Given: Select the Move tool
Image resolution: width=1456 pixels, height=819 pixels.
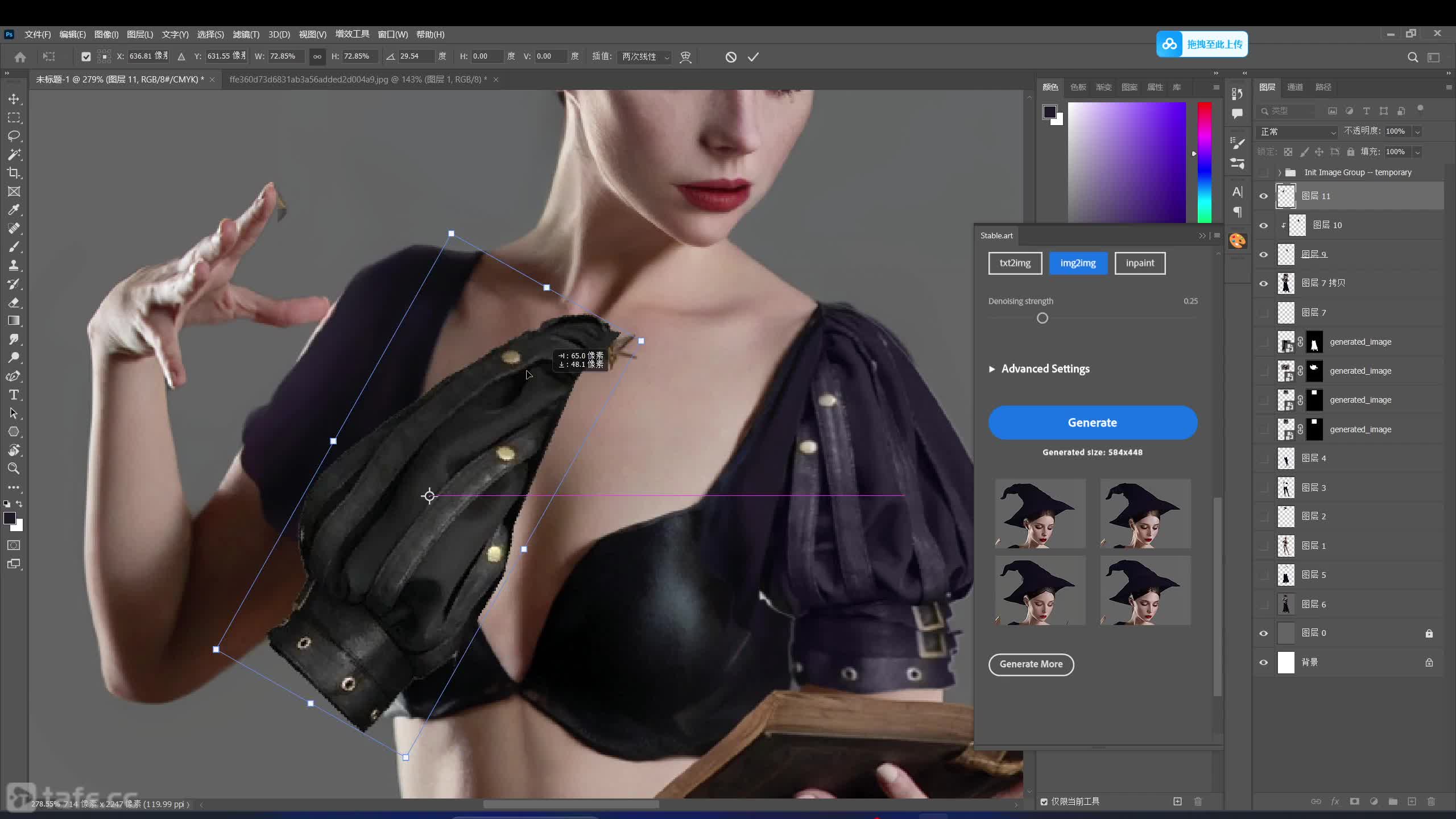Looking at the screenshot, I should [x=14, y=99].
